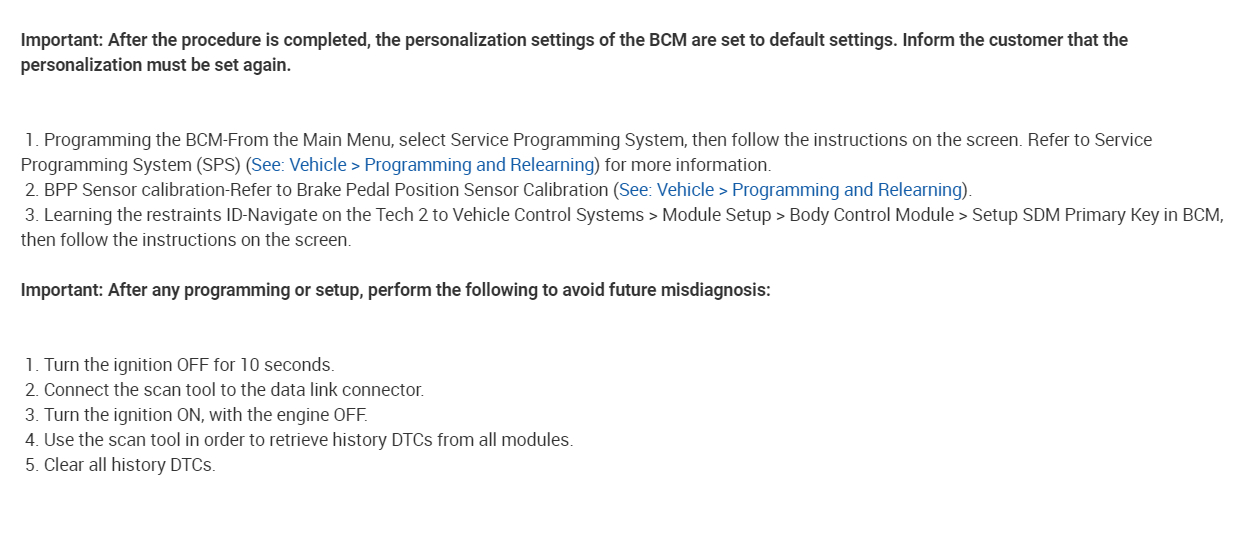Click the 'Module Setup' path text
Screen dimensions: 1252x538
coord(715,215)
